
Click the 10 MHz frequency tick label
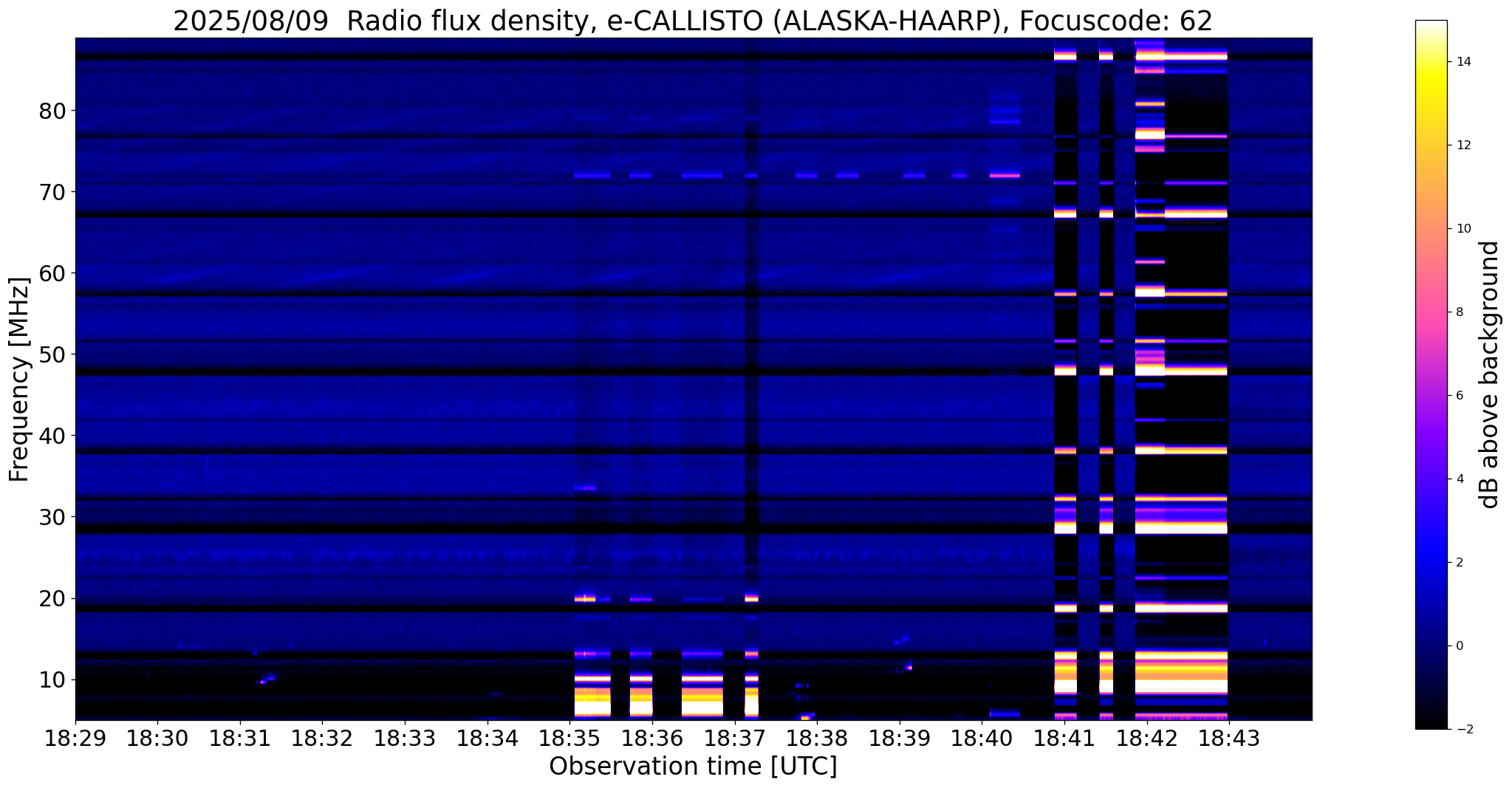[x=52, y=679]
